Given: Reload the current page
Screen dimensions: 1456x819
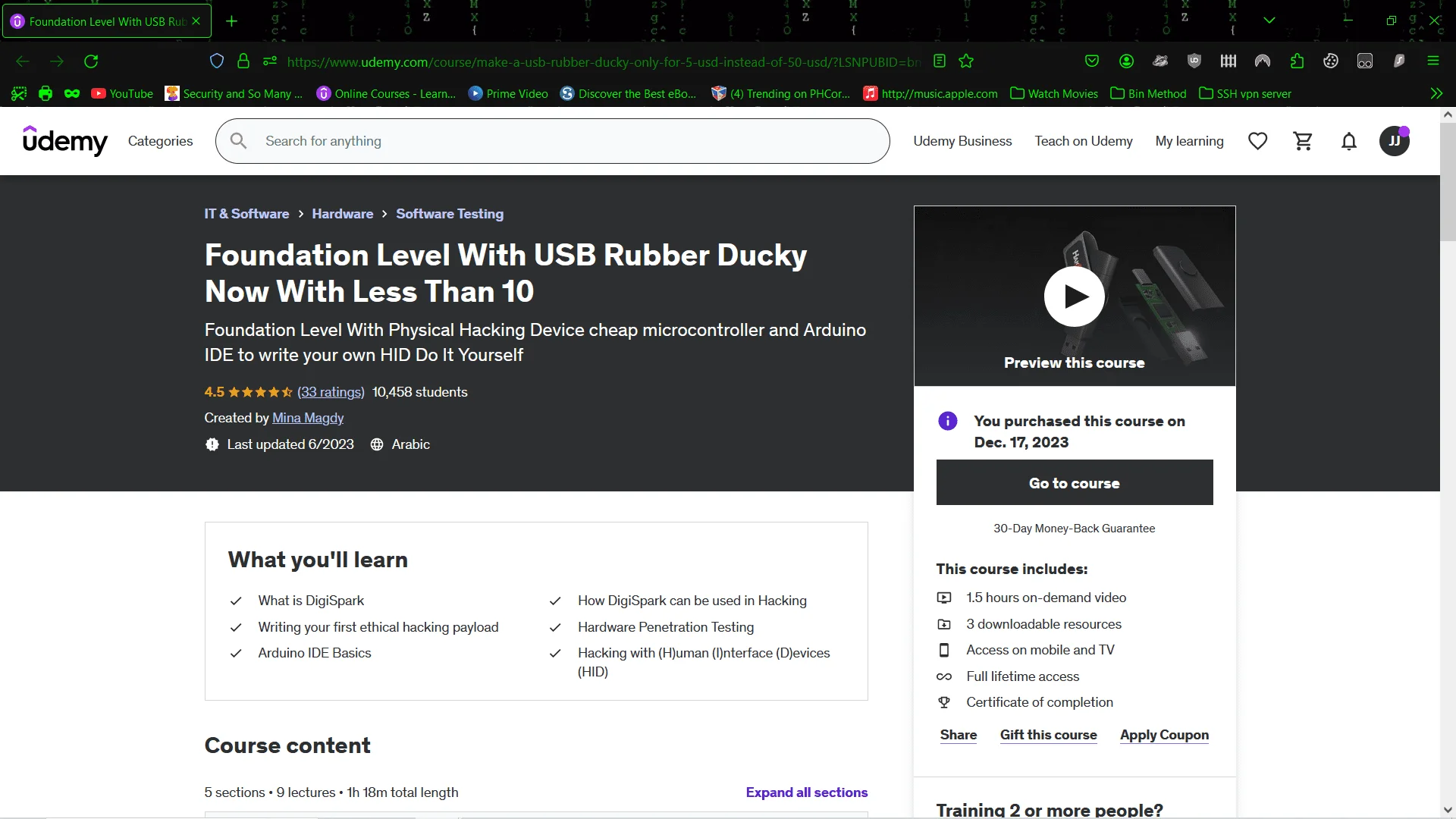Looking at the screenshot, I should tap(91, 61).
